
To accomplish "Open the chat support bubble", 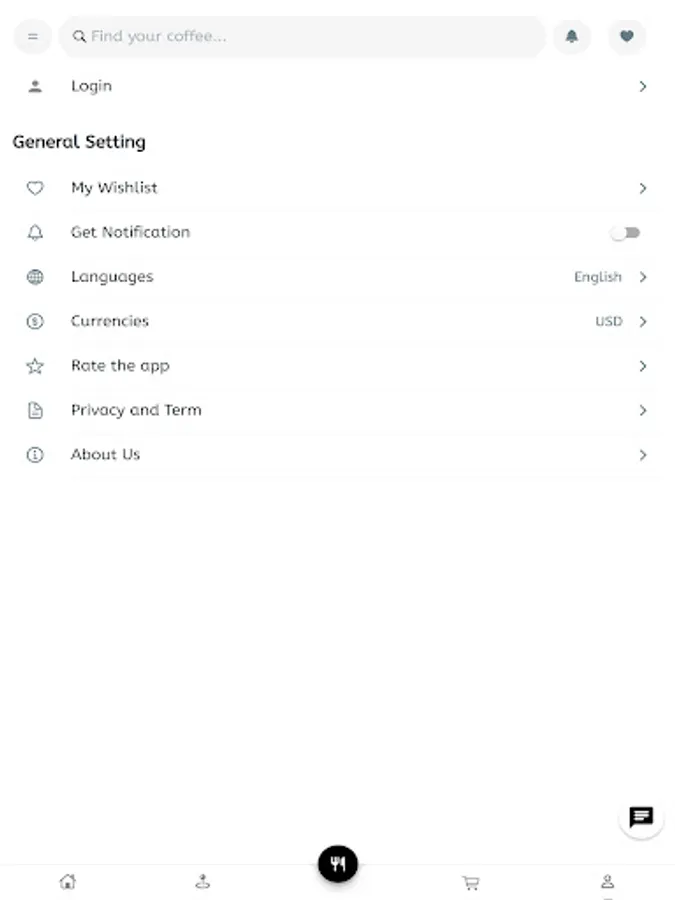I will pos(641,818).
